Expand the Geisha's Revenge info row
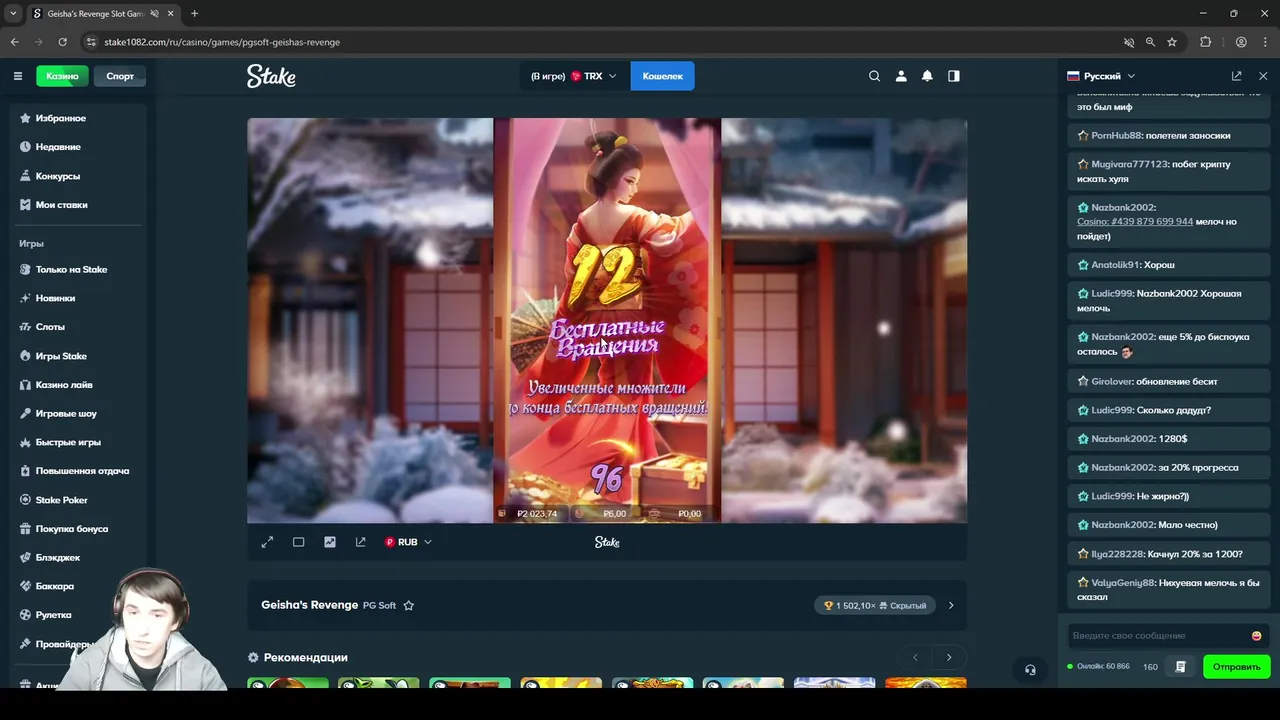Screen dimensions: 1280x720 tap(951, 605)
